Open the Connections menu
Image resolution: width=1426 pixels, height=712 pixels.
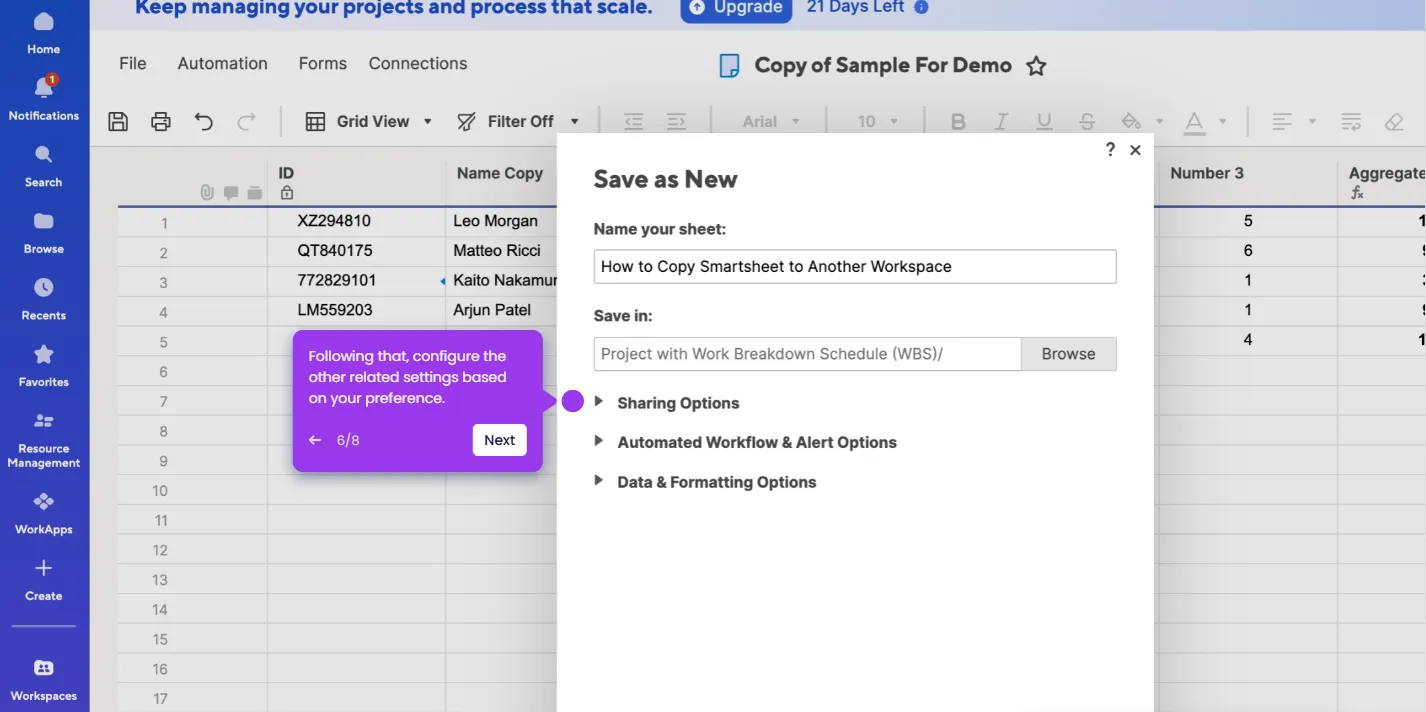point(418,63)
